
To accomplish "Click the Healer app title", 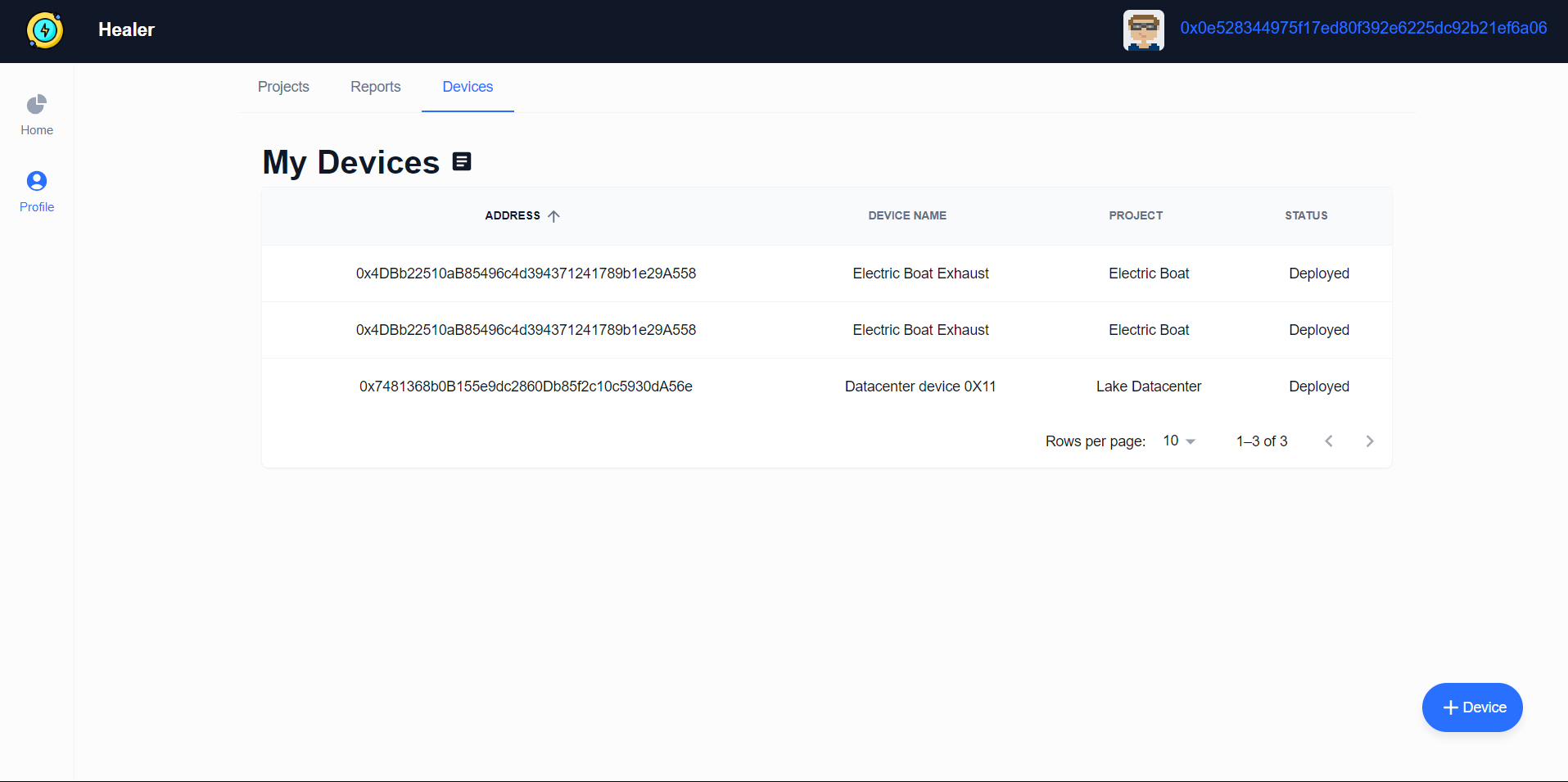I will [126, 29].
